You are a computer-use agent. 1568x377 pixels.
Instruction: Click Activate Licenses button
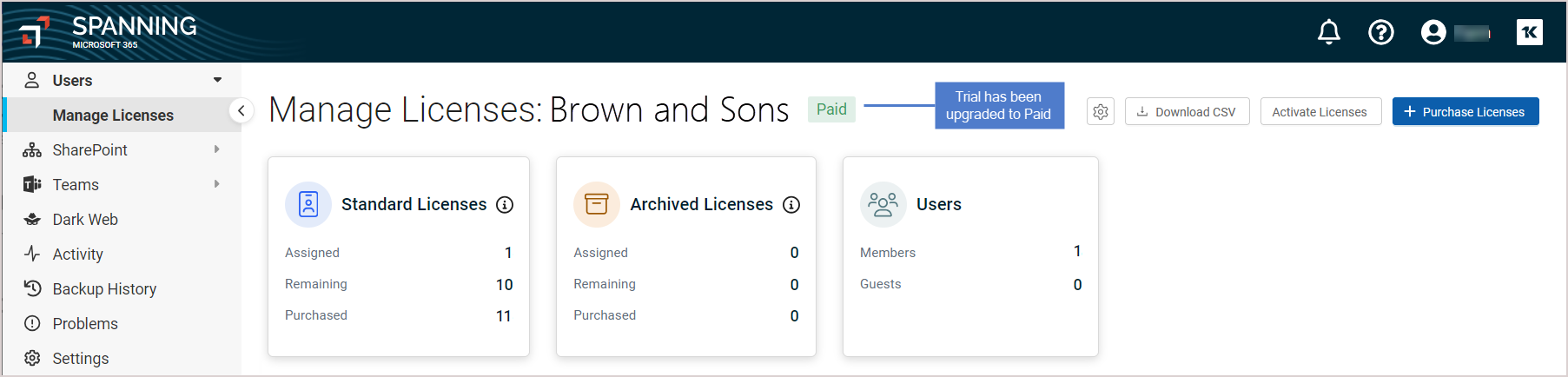coord(1320,112)
